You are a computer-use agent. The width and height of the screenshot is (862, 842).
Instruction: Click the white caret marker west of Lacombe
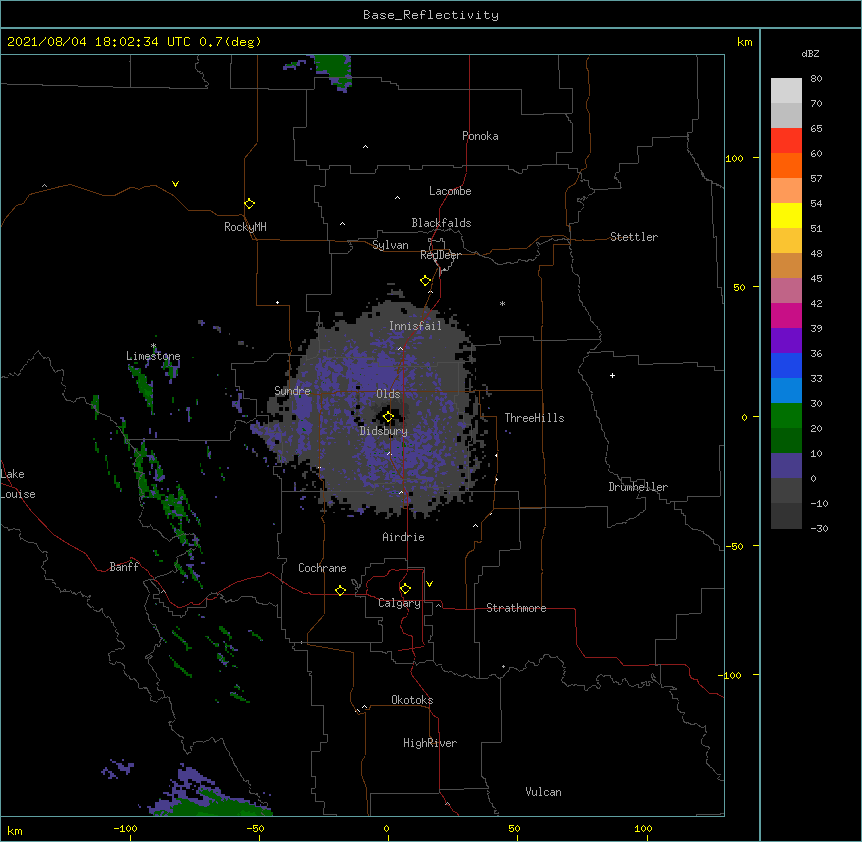(397, 198)
